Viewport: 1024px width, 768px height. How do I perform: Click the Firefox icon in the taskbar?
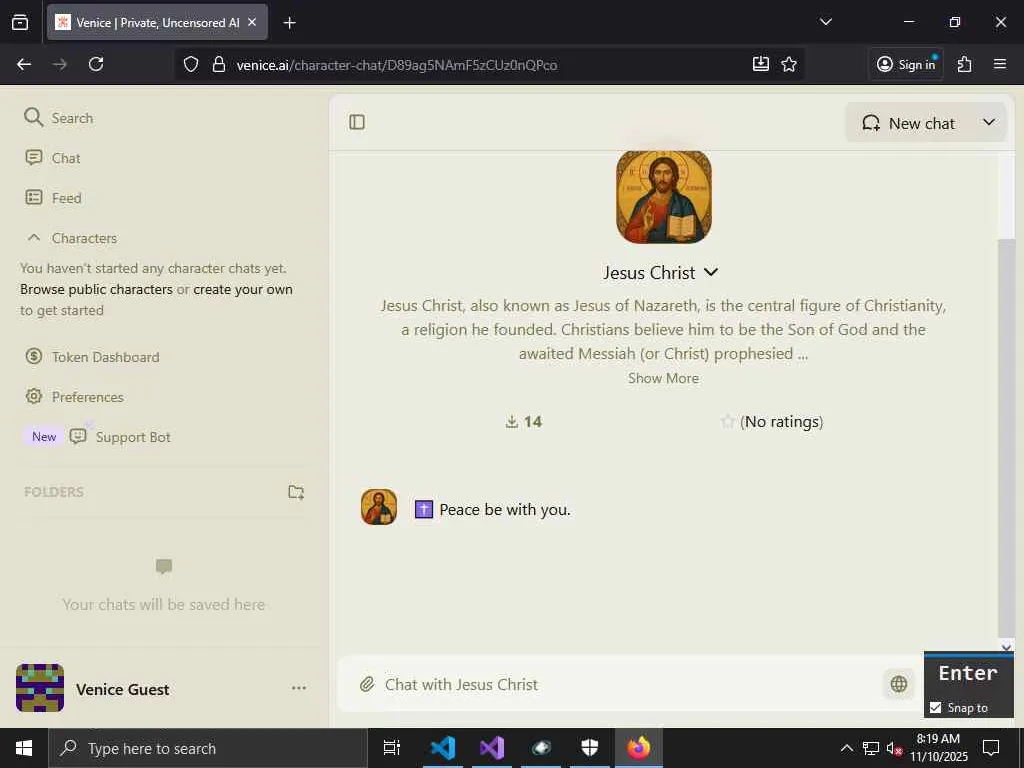coord(639,748)
